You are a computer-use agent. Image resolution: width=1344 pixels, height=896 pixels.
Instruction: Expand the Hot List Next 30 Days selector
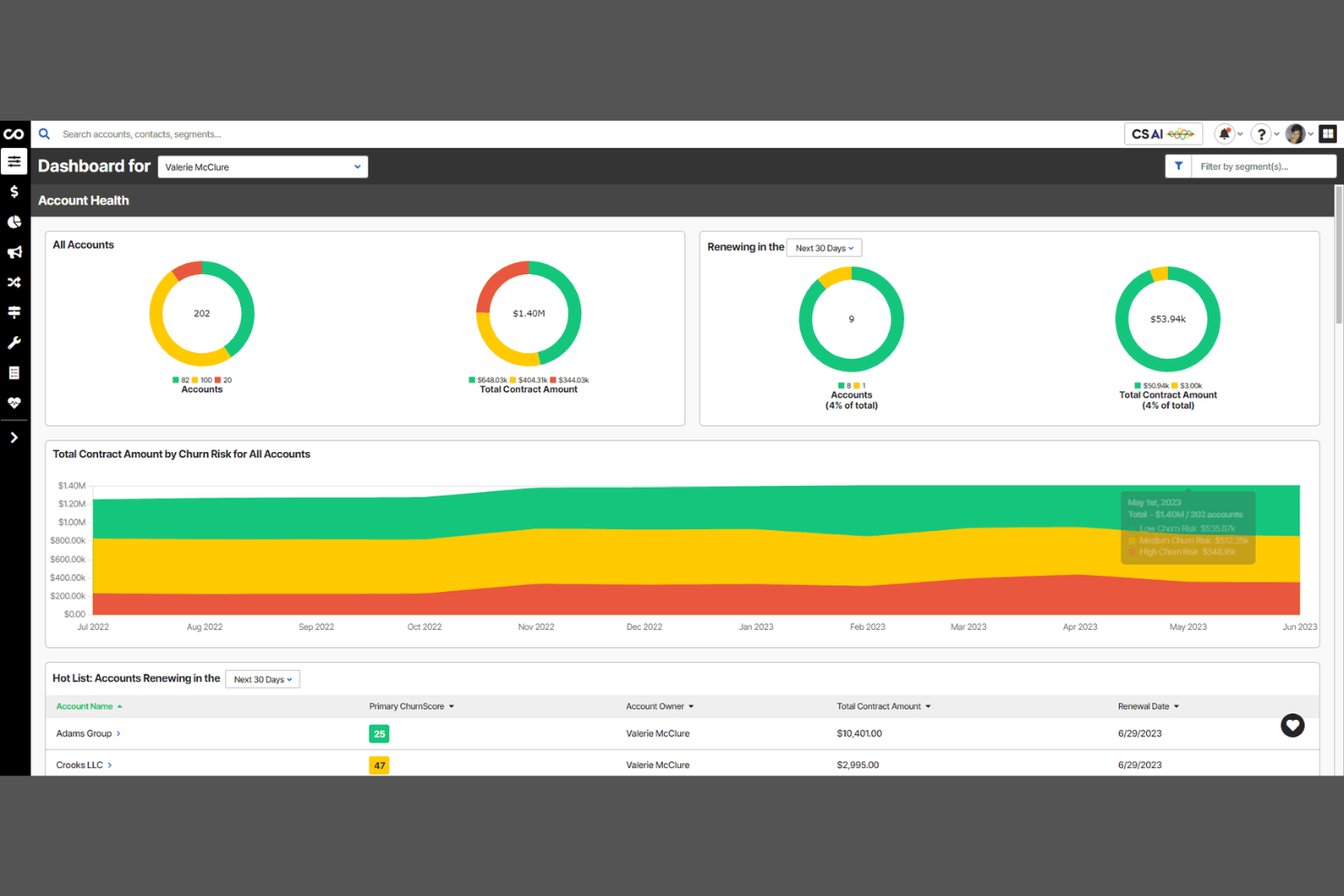[262, 678]
